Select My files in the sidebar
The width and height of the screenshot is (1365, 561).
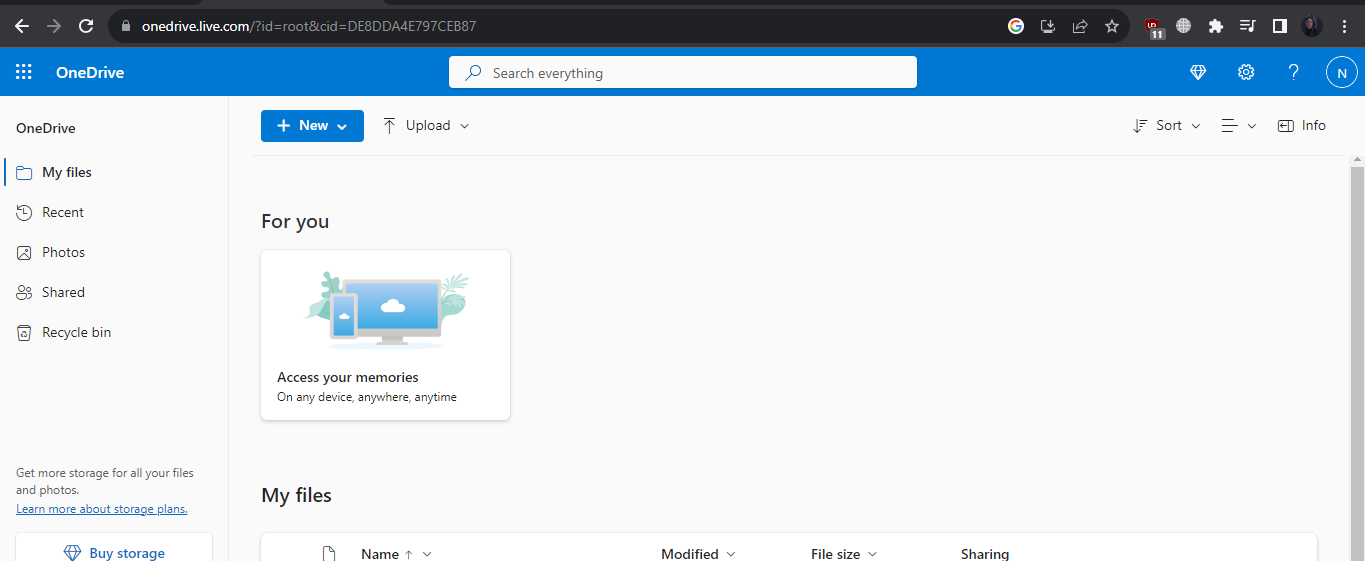click(x=114, y=172)
